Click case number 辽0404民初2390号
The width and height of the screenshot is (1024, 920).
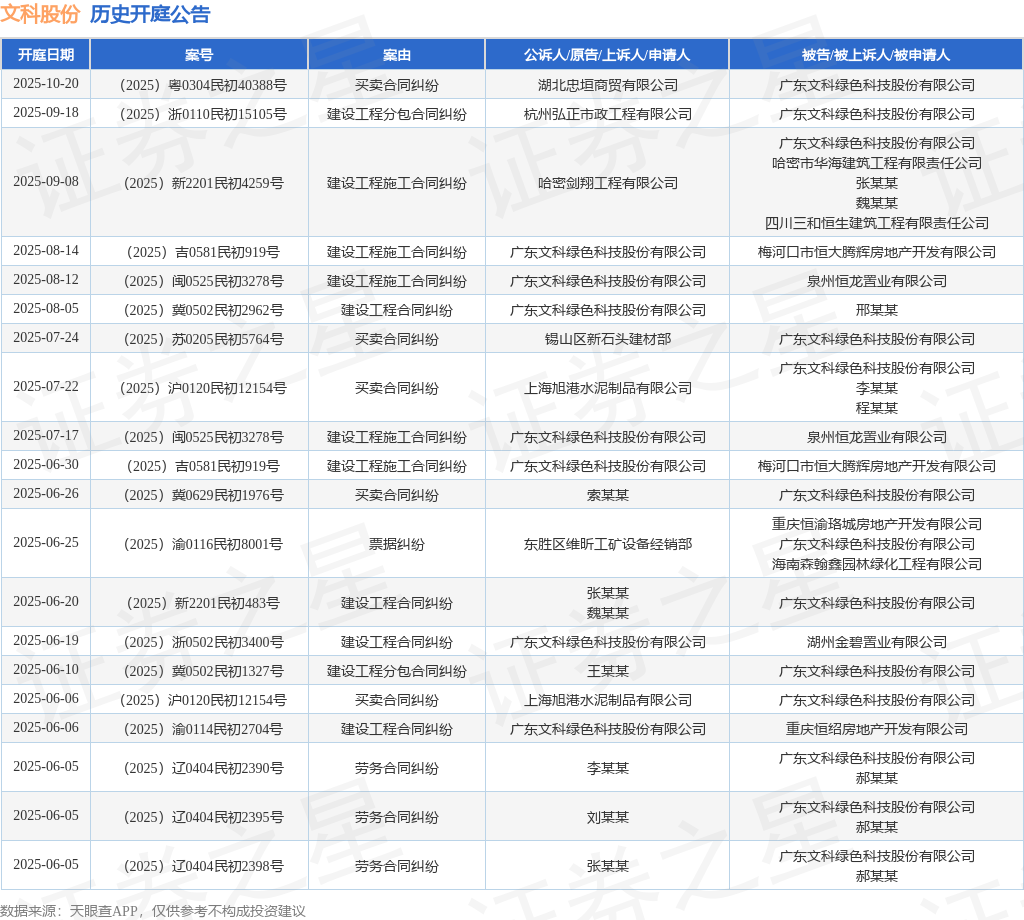[x=204, y=769]
